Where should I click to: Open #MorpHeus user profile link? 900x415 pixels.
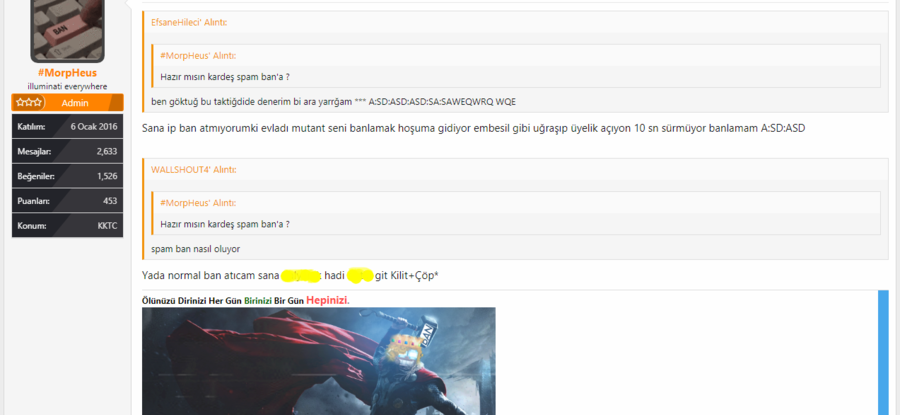click(x=67, y=73)
